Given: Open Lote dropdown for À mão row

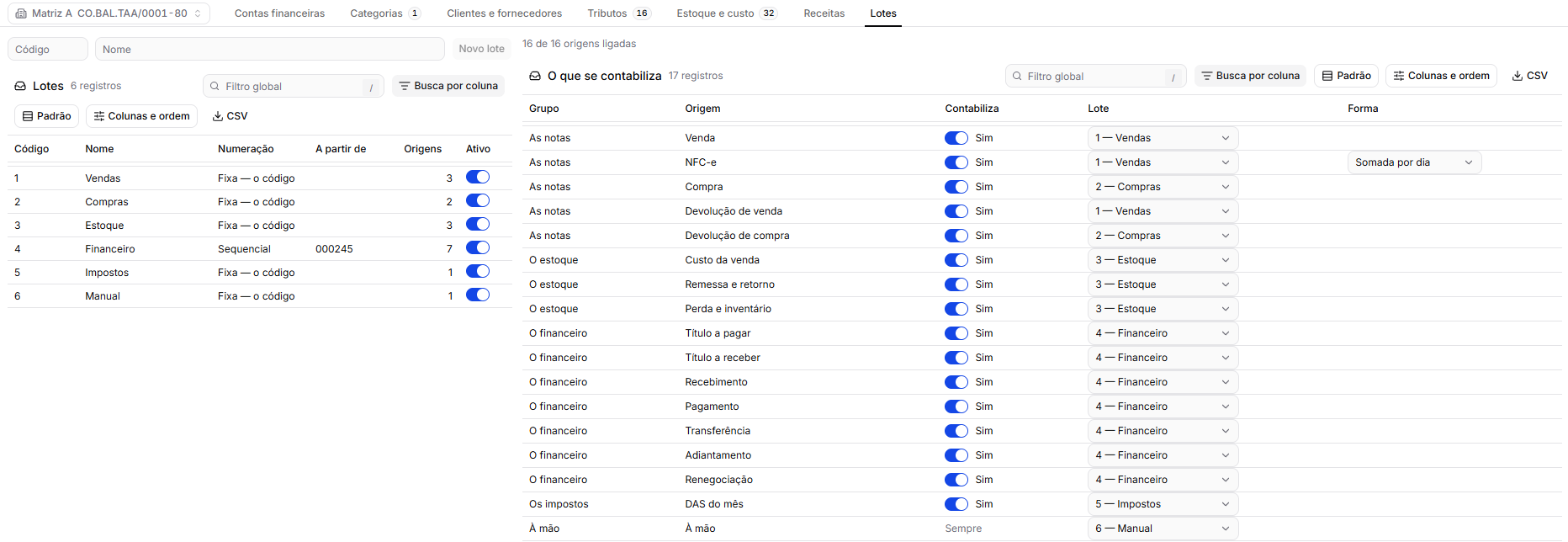Looking at the screenshot, I should (1163, 528).
